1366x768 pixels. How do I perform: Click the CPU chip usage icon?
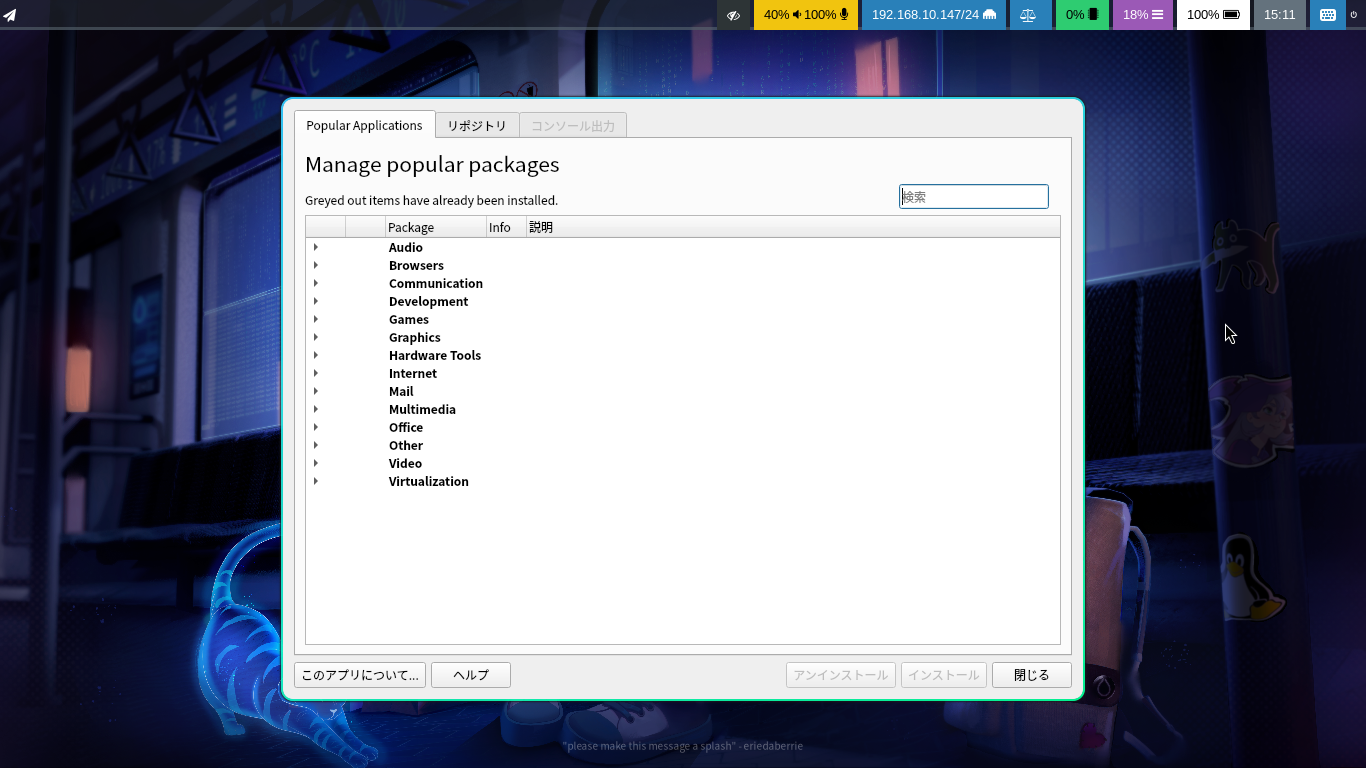(1093, 15)
